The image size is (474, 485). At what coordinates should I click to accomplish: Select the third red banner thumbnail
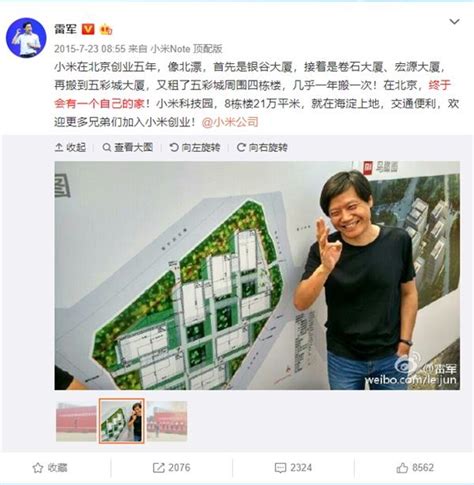coord(167,421)
